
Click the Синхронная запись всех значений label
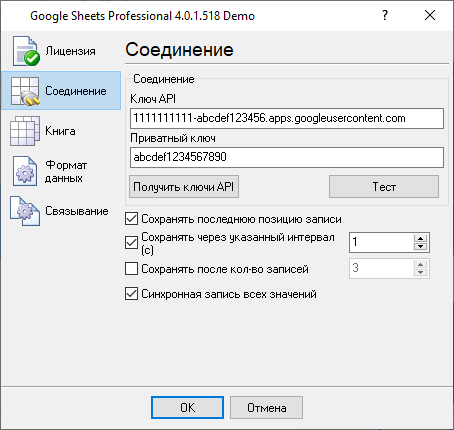229,294
